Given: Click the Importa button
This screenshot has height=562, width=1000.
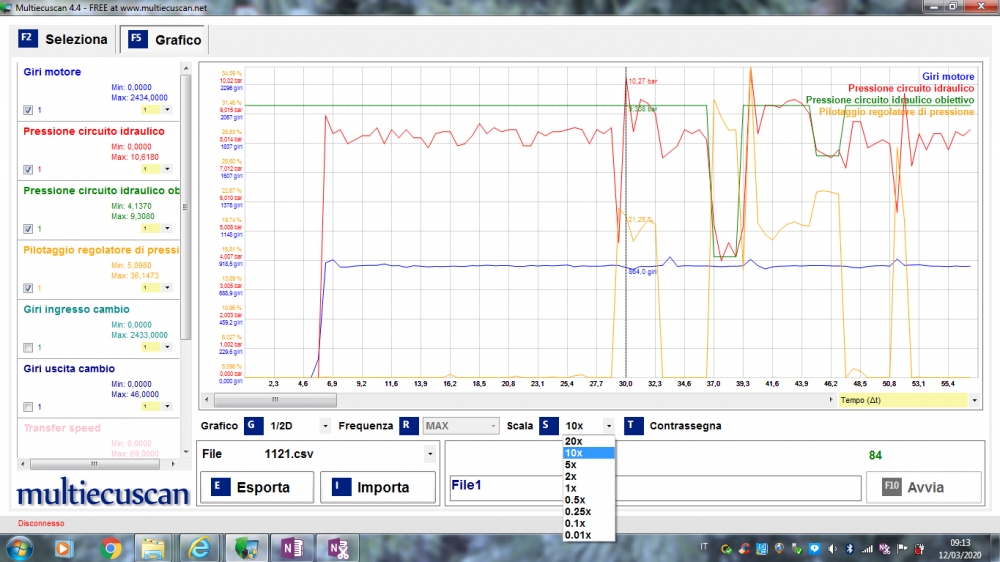Looking at the screenshot, I should (378, 488).
